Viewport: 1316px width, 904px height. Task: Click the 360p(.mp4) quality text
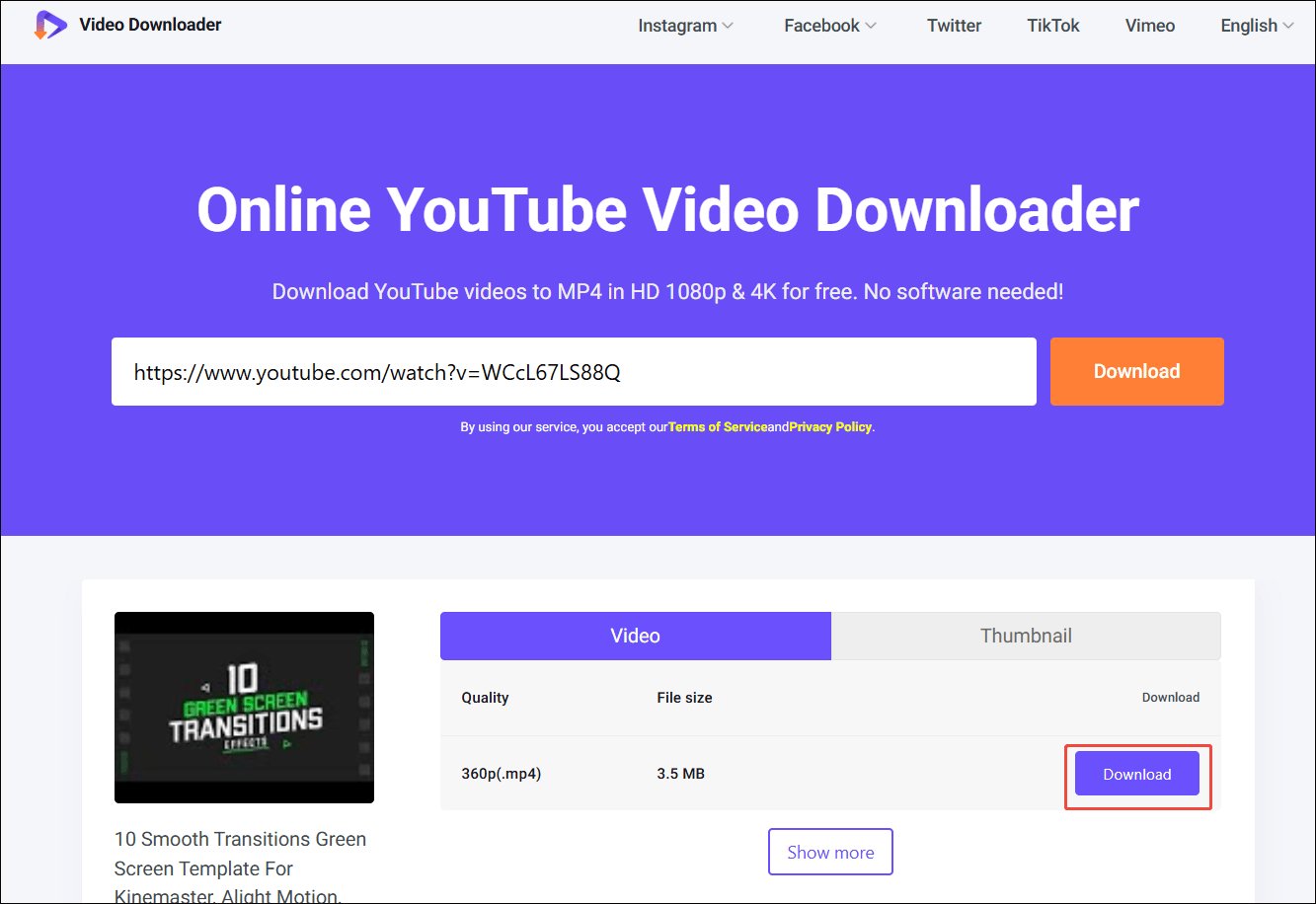(x=502, y=774)
